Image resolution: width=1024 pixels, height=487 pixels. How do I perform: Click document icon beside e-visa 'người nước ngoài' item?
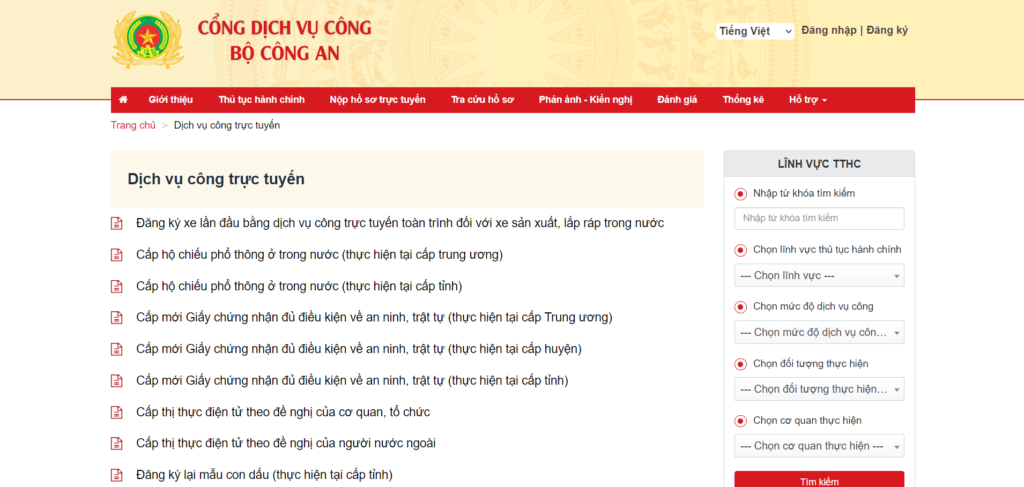pos(116,443)
